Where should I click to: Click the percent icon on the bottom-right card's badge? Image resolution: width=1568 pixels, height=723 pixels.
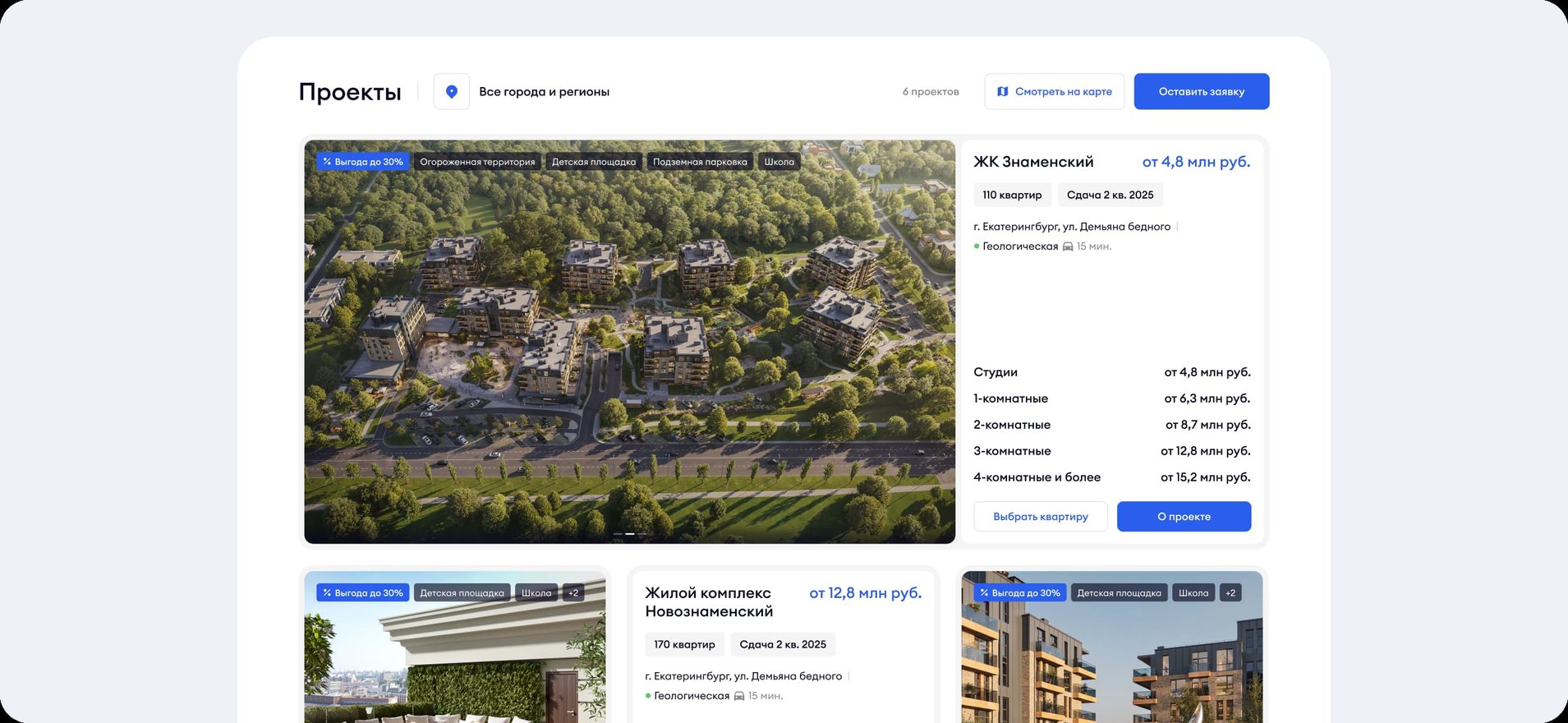(x=984, y=593)
